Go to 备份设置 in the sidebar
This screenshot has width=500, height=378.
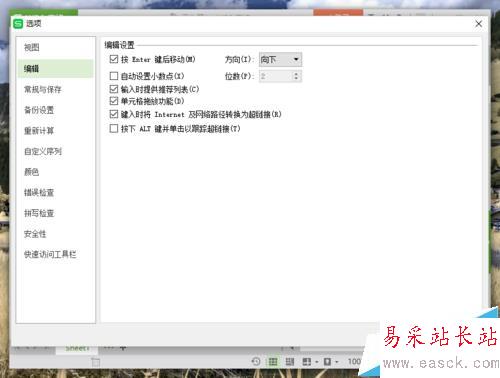tap(39, 110)
